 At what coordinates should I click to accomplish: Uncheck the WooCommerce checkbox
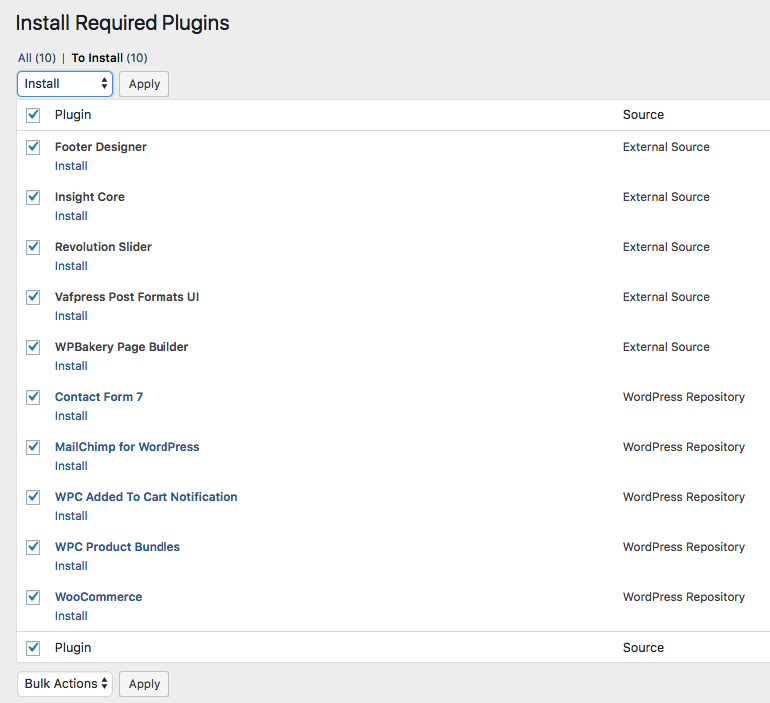pyautogui.click(x=33, y=598)
